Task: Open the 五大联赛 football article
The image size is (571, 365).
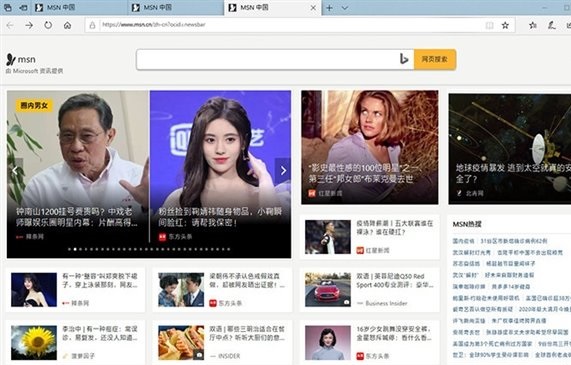Action: pyautogui.click(x=395, y=228)
